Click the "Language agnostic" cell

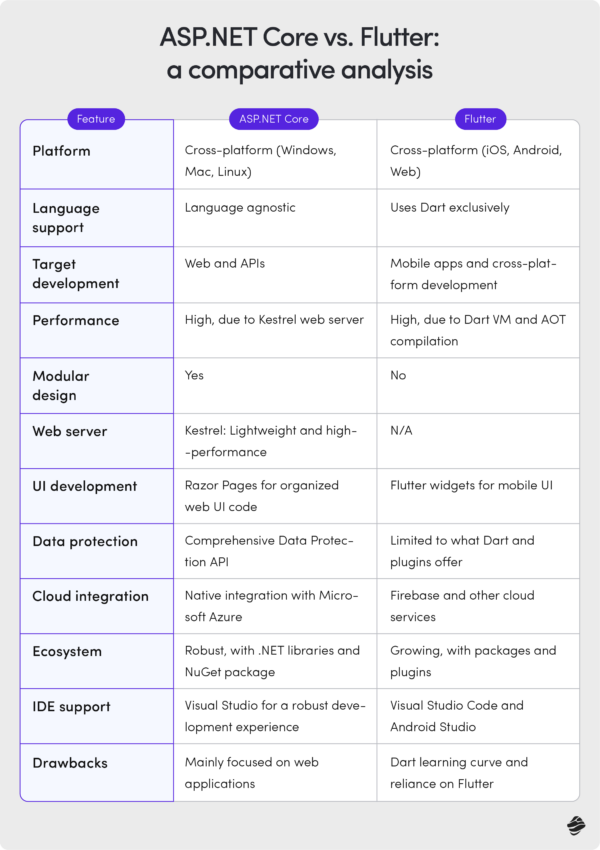240,208
